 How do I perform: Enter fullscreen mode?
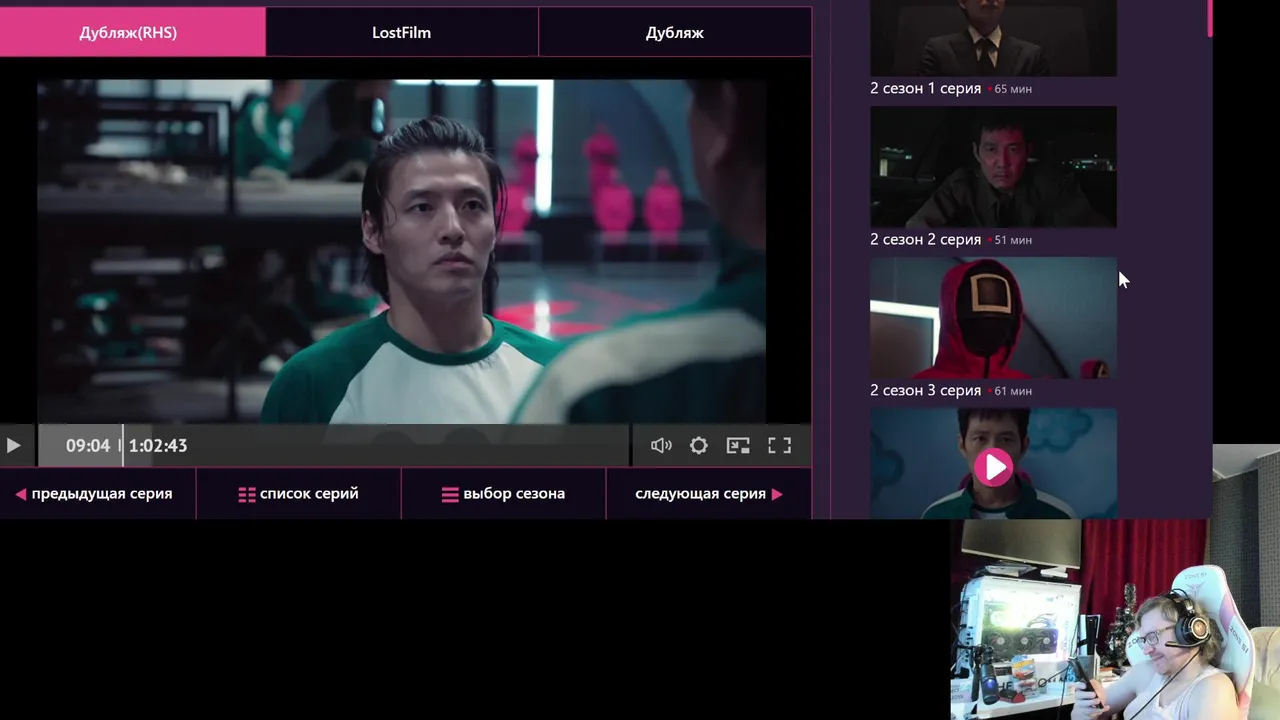(x=779, y=446)
